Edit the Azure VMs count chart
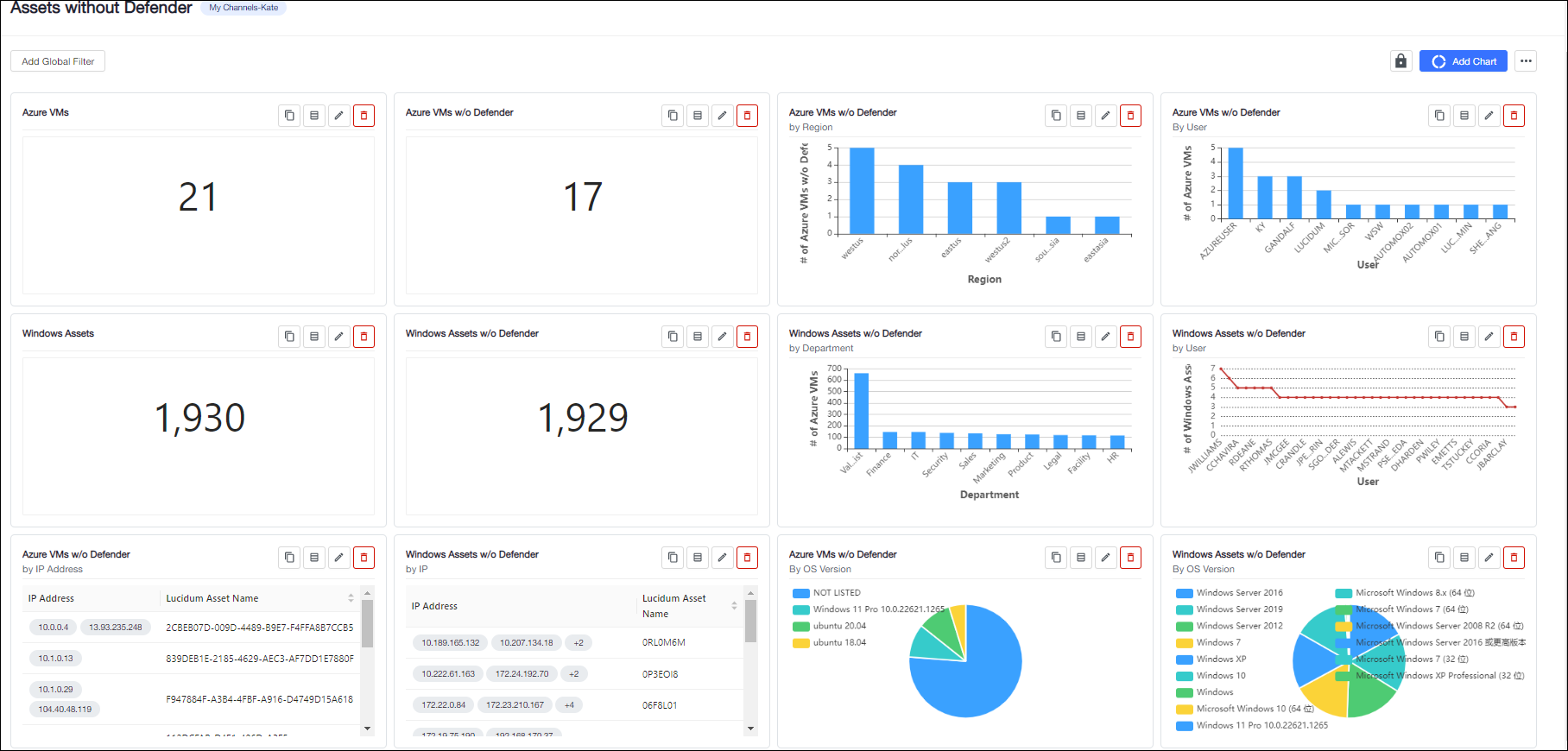 (x=339, y=116)
